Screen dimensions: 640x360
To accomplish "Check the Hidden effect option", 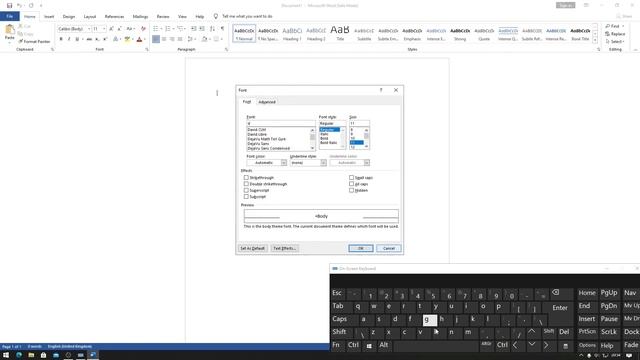I will pos(351,190).
